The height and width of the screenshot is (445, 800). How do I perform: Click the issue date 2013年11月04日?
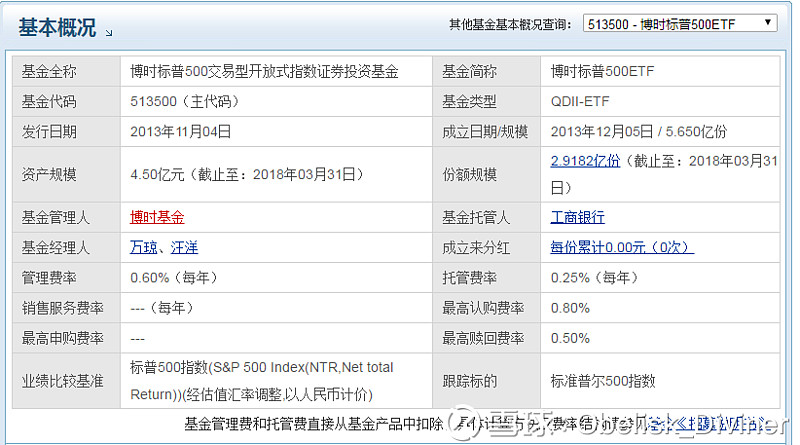(181, 132)
